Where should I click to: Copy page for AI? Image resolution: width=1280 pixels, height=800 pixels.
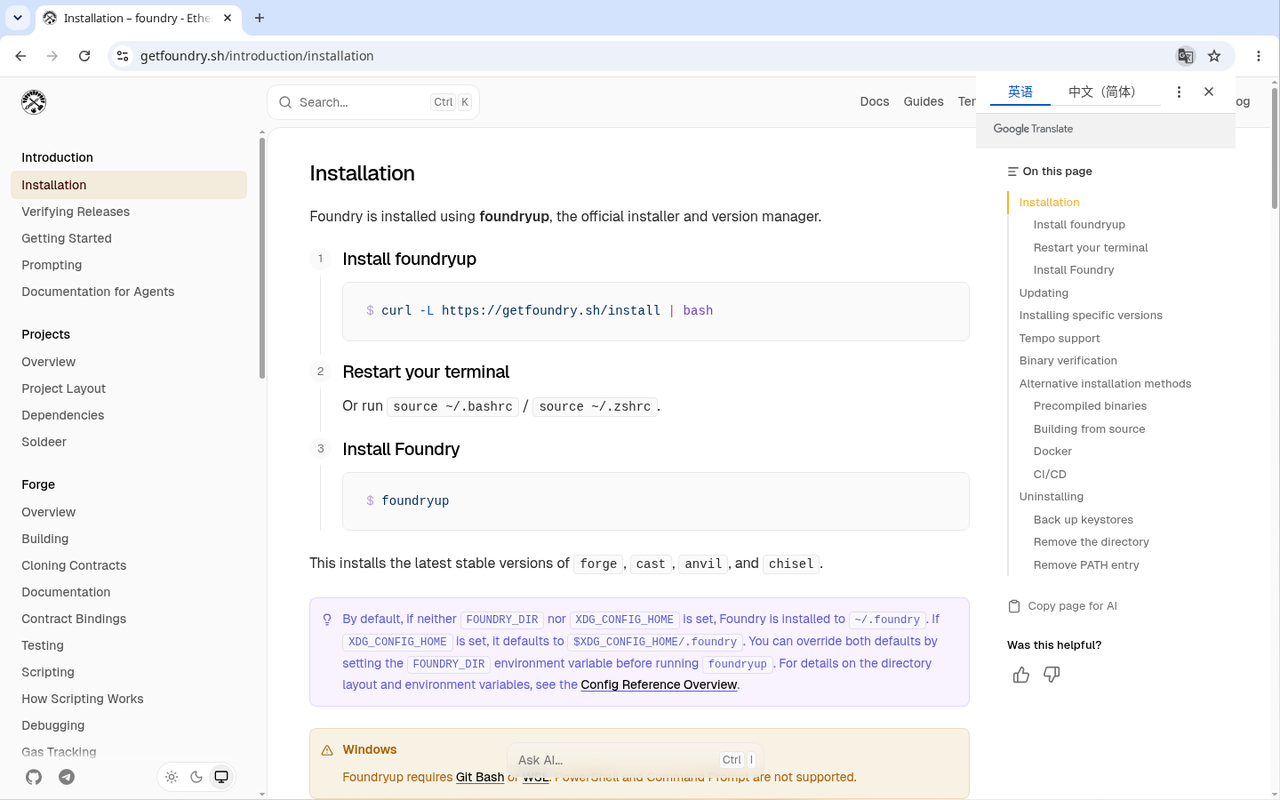coord(1062,606)
